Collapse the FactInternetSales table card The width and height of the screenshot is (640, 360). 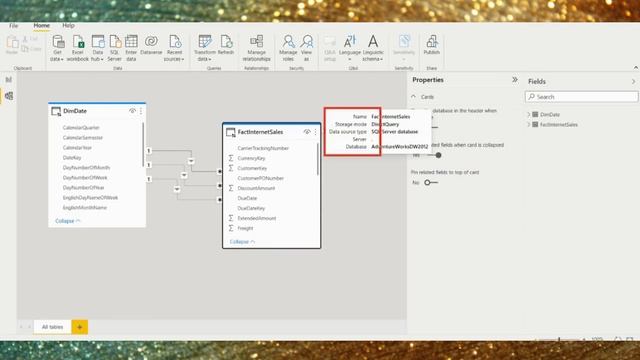(x=242, y=242)
